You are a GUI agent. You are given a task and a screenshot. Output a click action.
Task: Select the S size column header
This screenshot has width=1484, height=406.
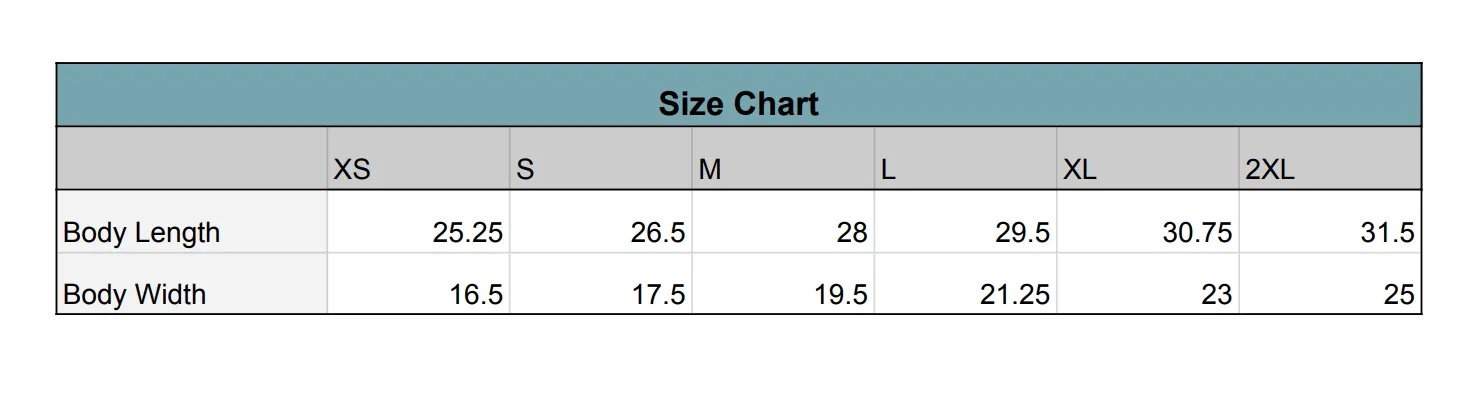coord(601,158)
